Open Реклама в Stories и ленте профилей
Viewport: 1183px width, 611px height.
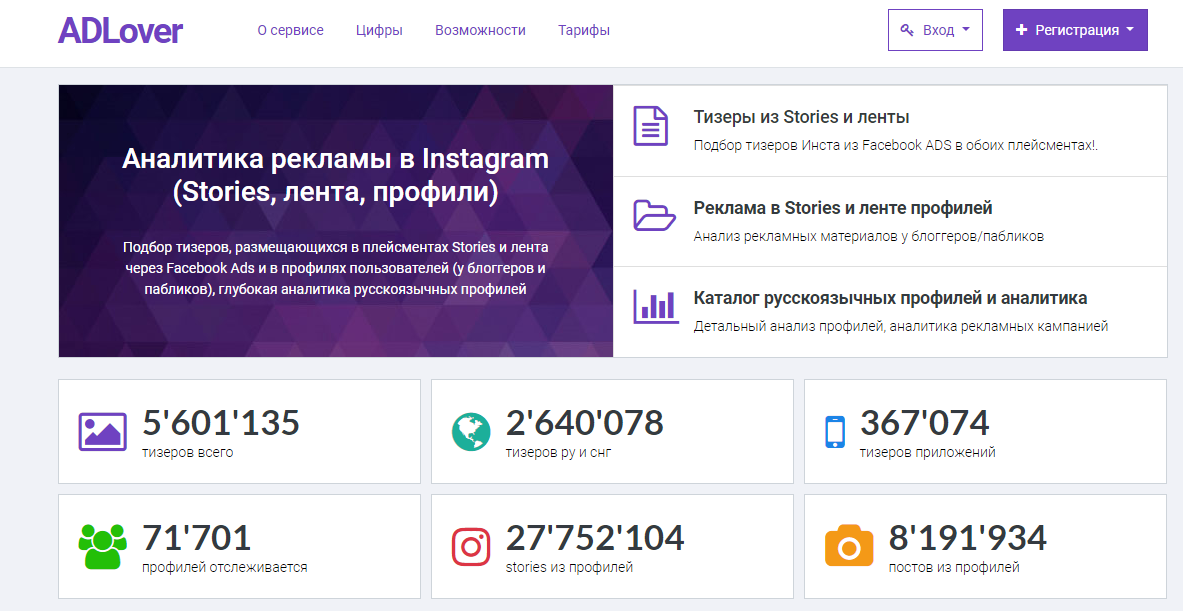843,207
